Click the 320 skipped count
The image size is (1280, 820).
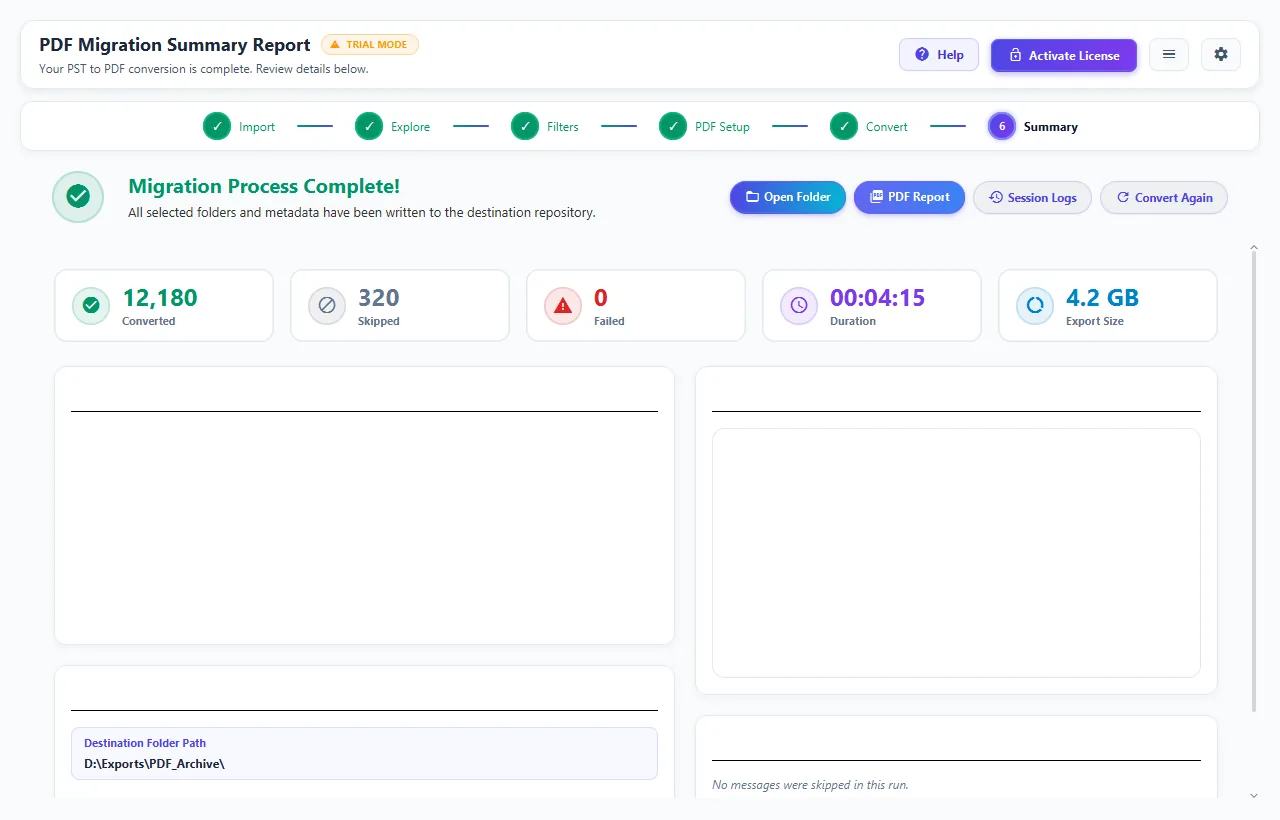point(379,298)
